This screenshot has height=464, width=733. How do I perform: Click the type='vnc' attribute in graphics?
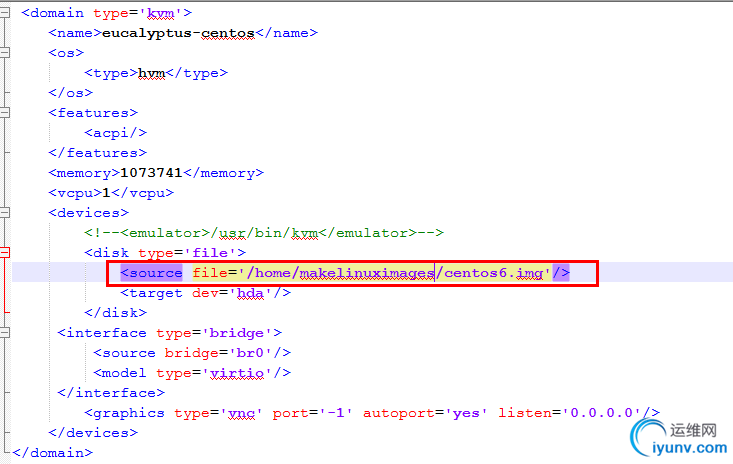[218, 413]
